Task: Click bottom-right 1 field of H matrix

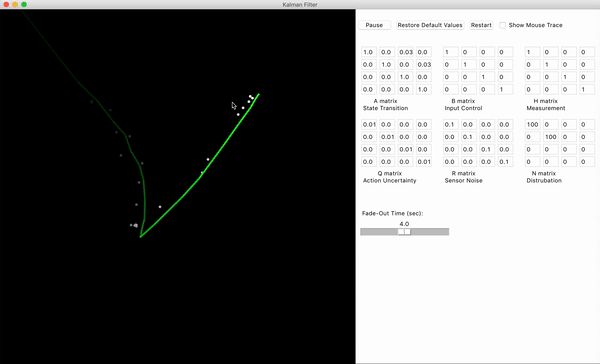Action: coord(587,89)
